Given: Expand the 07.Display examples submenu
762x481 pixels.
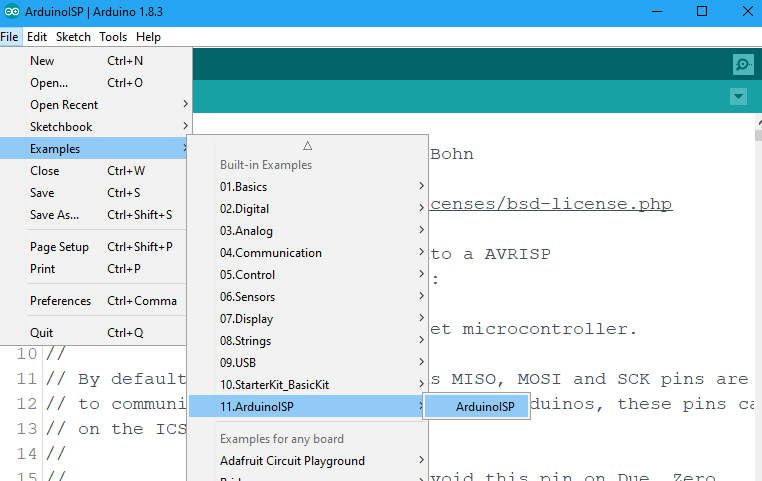Looking at the screenshot, I should [308, 319].
